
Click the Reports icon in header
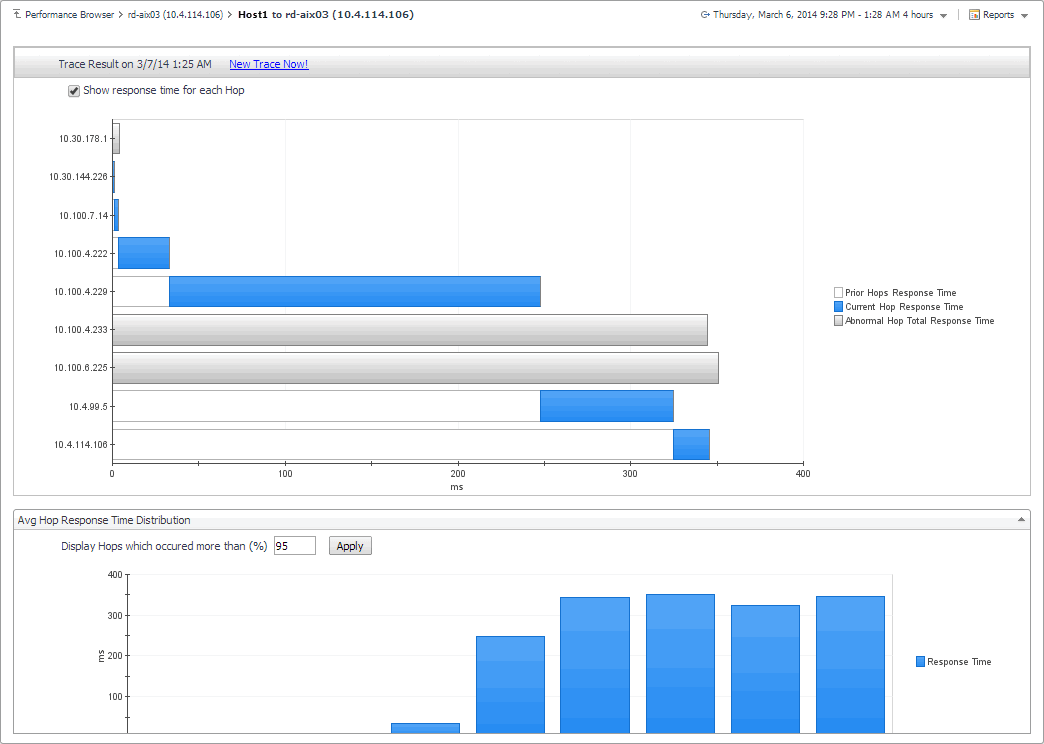(974, 15)
